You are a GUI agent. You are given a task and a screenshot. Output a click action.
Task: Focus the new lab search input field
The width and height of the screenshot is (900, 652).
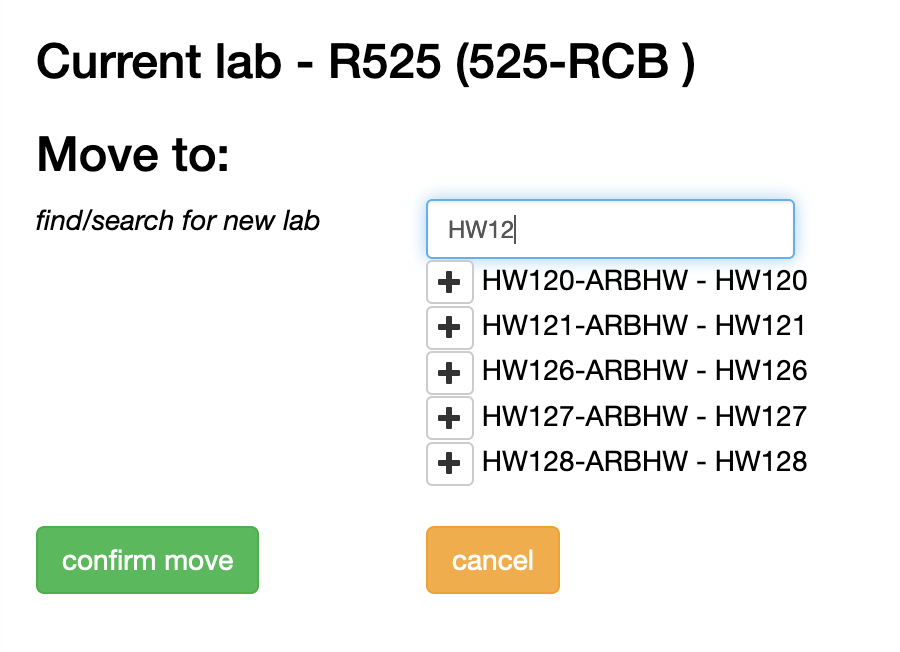(x=610, y=229)
